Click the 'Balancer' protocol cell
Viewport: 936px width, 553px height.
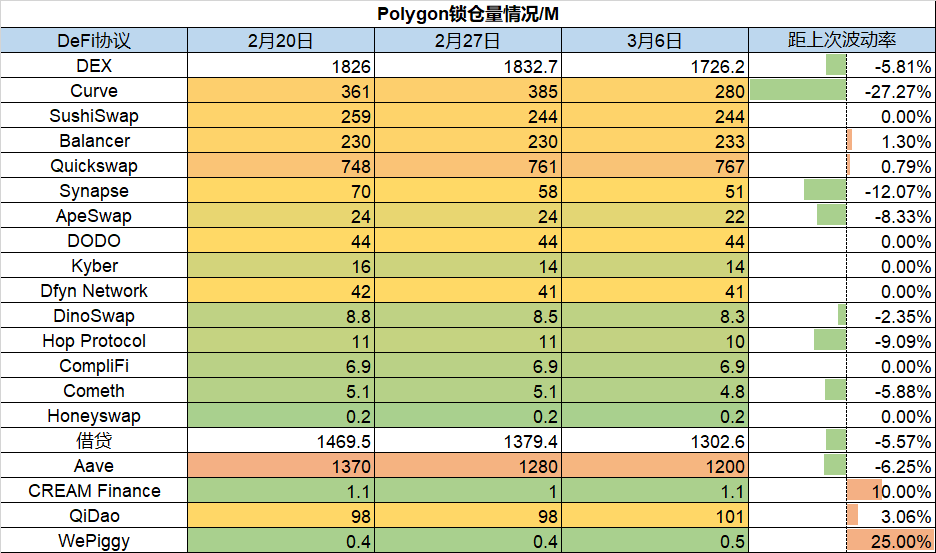click(x=94, y=140)
